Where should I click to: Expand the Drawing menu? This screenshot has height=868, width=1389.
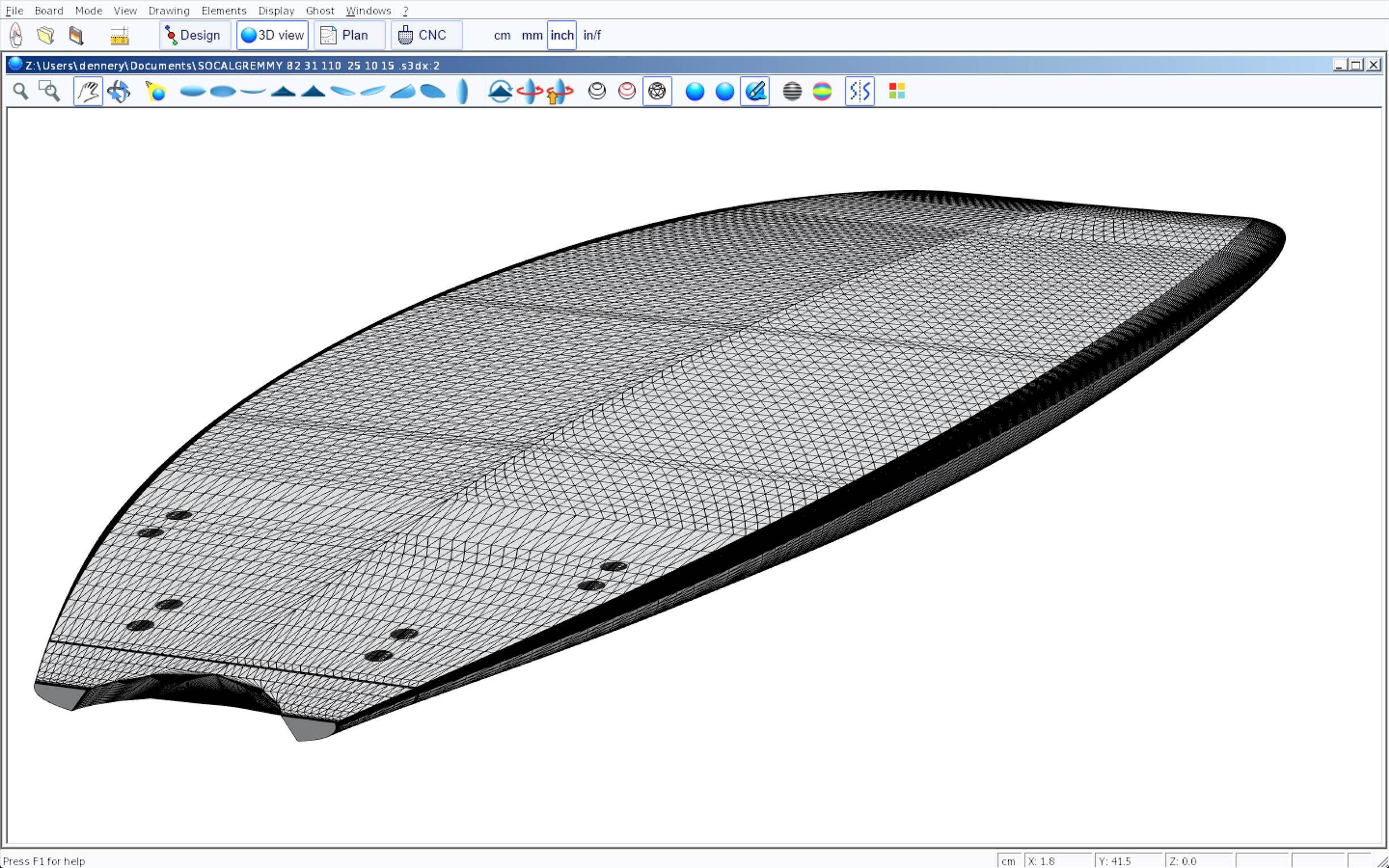coord(169,10)
